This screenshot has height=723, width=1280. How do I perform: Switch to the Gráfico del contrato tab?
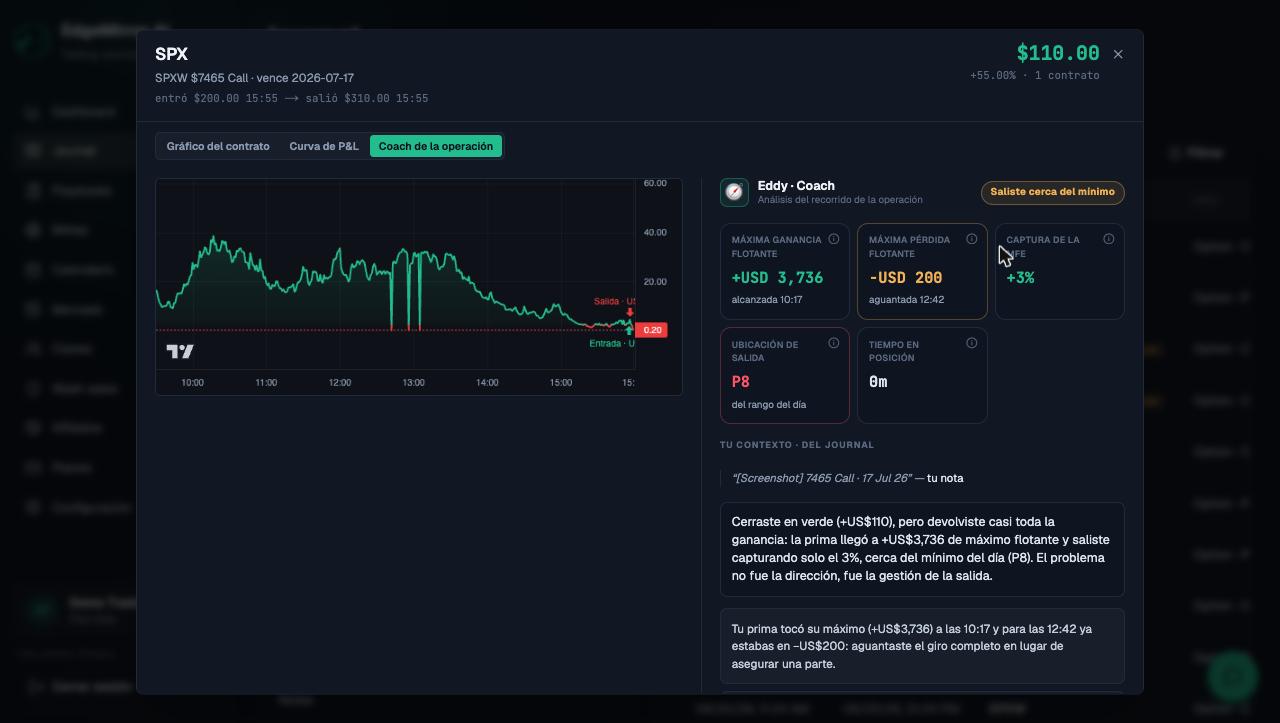(x=218, y=146)
